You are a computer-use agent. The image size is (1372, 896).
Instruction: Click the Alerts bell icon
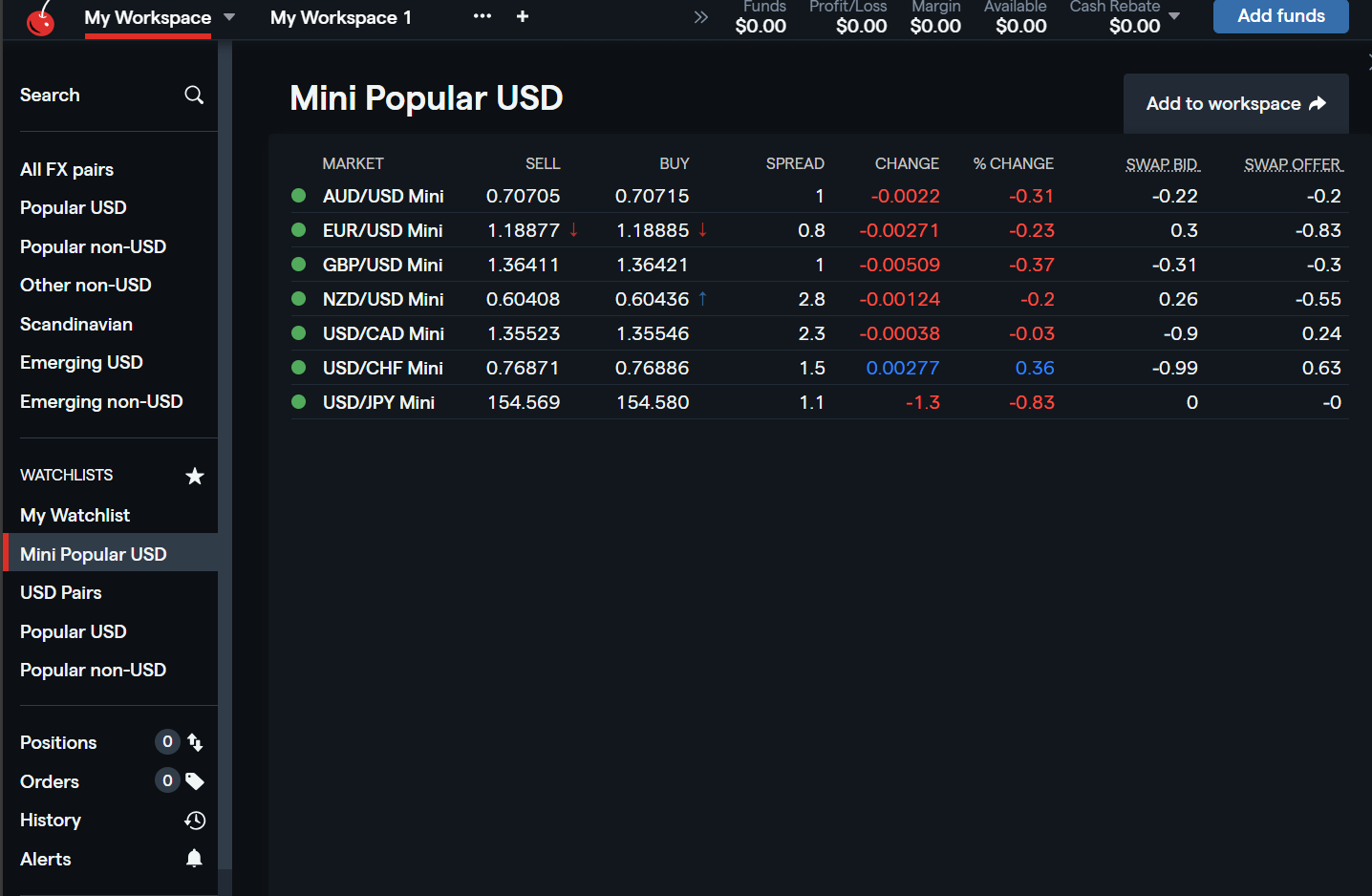(x=194, y=859)
